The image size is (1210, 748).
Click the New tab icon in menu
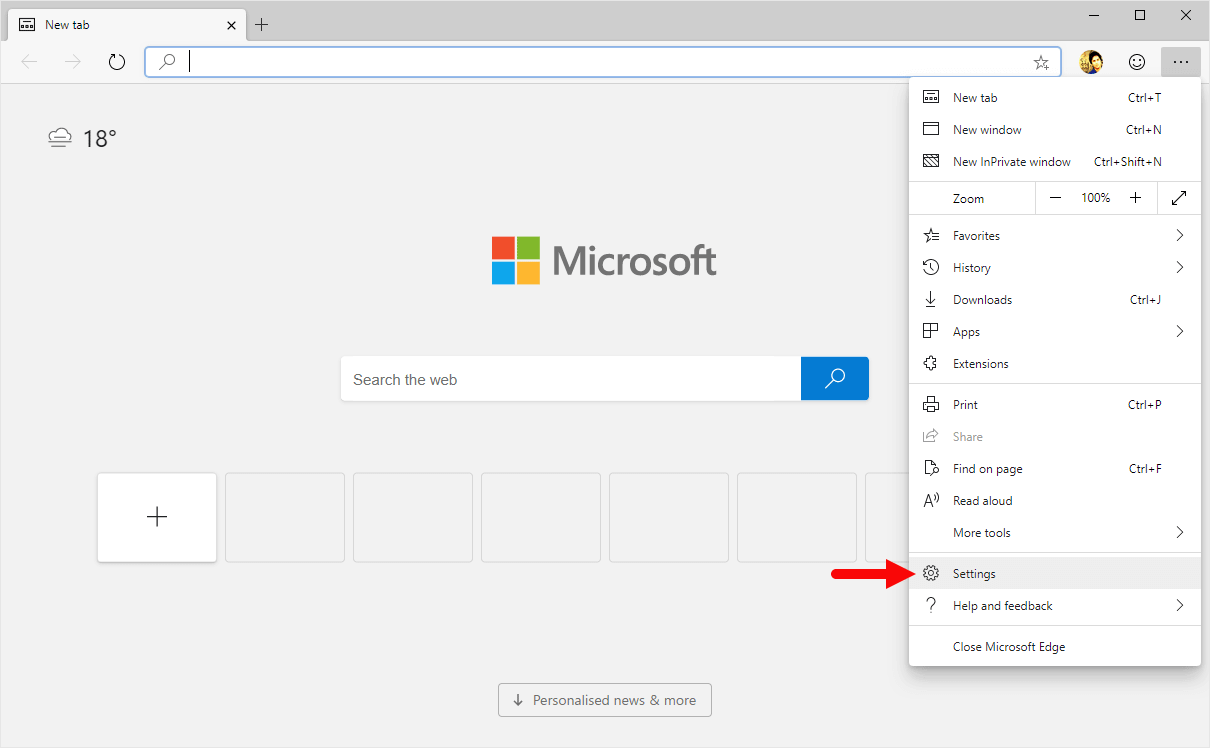931,97
